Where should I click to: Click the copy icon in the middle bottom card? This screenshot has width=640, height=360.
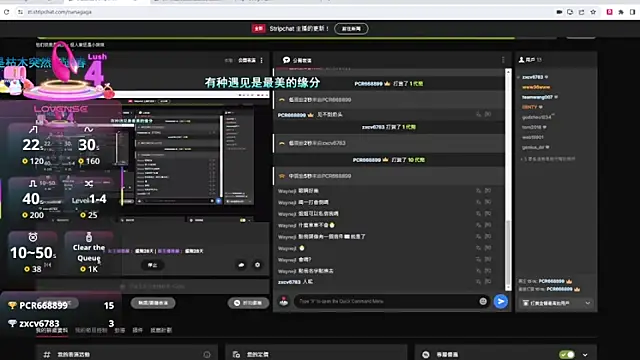click(x=236, y=355)
